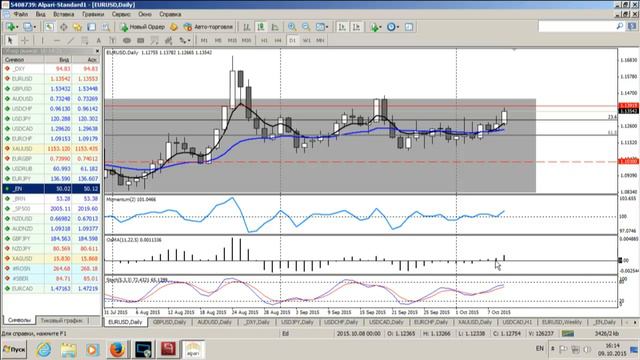Select the text A tool

(98, 40)
